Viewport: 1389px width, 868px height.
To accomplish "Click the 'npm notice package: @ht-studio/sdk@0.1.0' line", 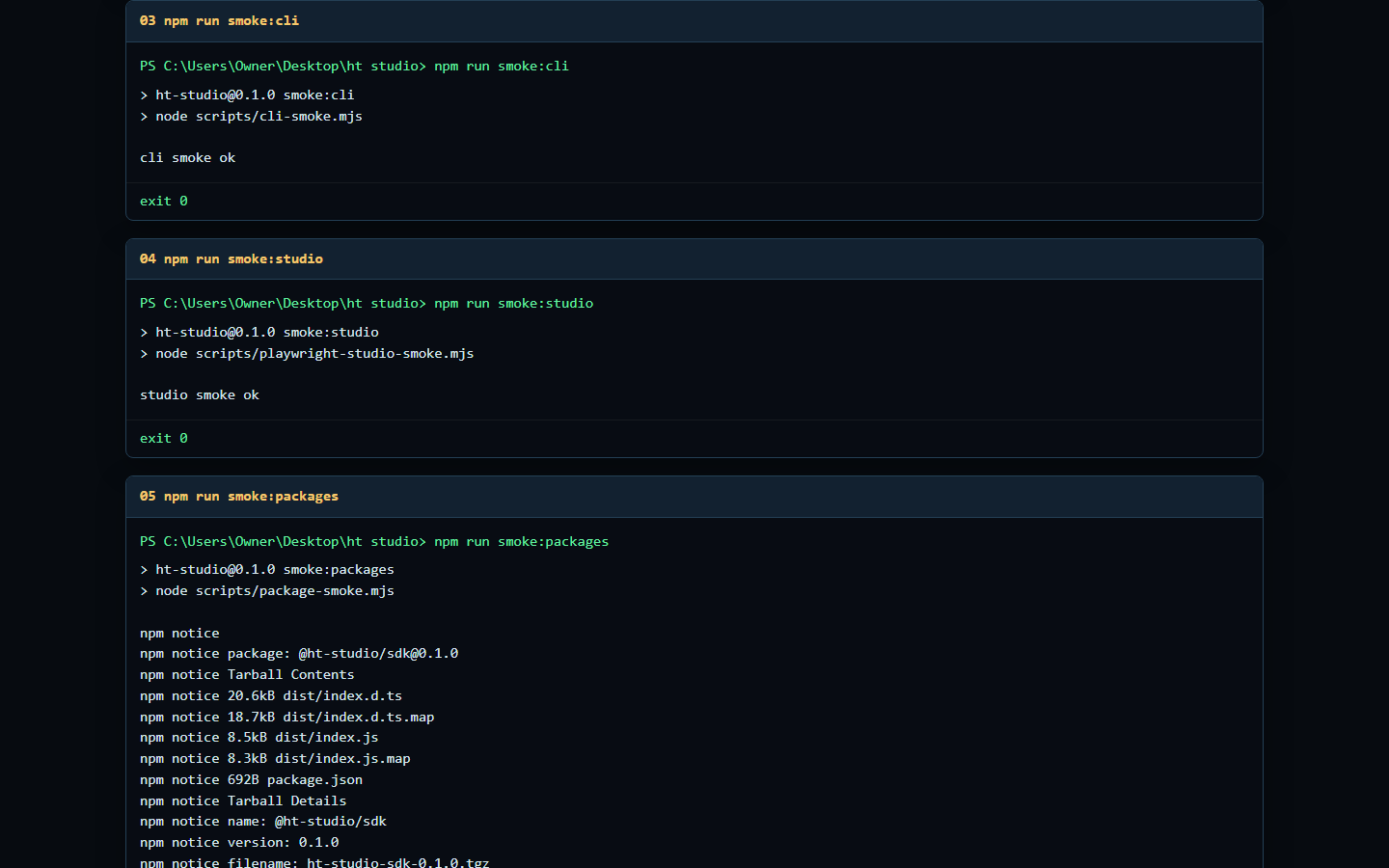I will (299, 653).
